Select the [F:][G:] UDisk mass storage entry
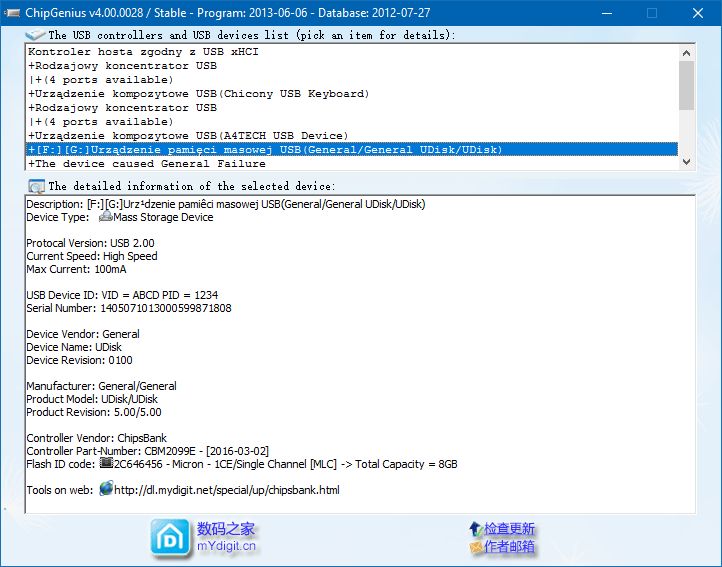This screenshot has height=567, width=722. (352, 150)
